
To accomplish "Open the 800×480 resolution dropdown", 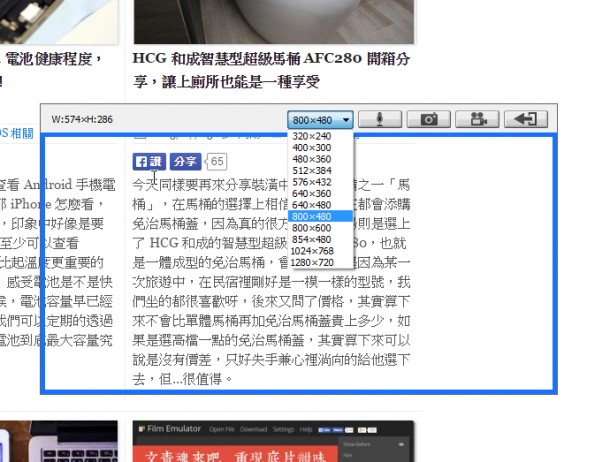I will (320, 120).
